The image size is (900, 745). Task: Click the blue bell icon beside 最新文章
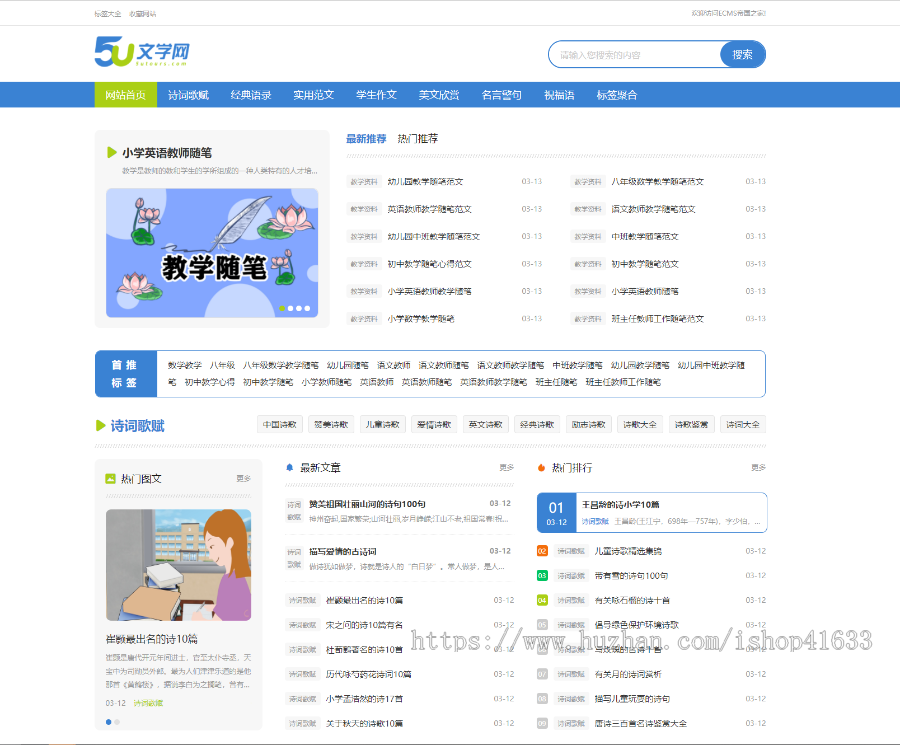pyautogui.click(x=290, y=468)
